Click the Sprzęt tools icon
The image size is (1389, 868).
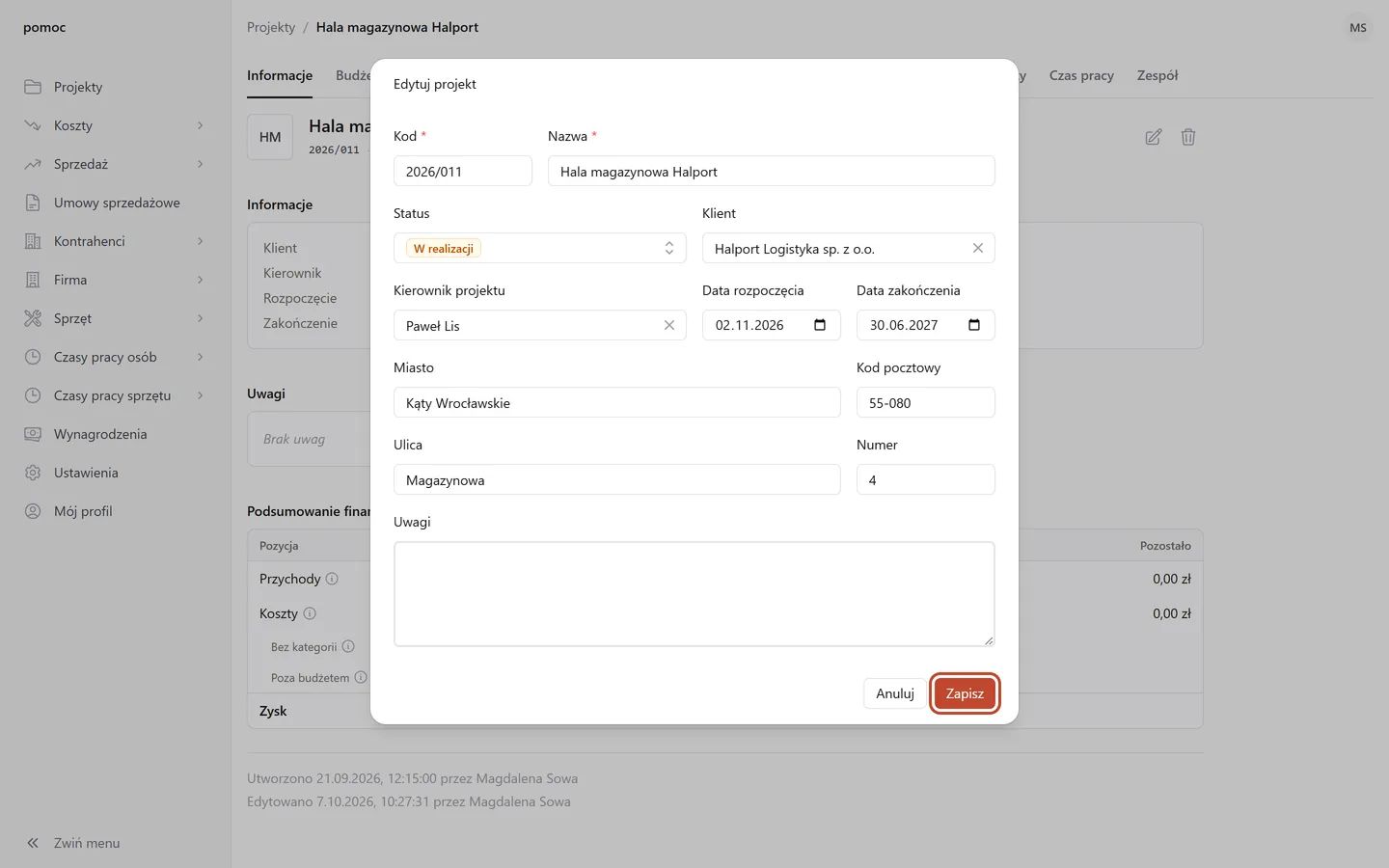(33, 318)
